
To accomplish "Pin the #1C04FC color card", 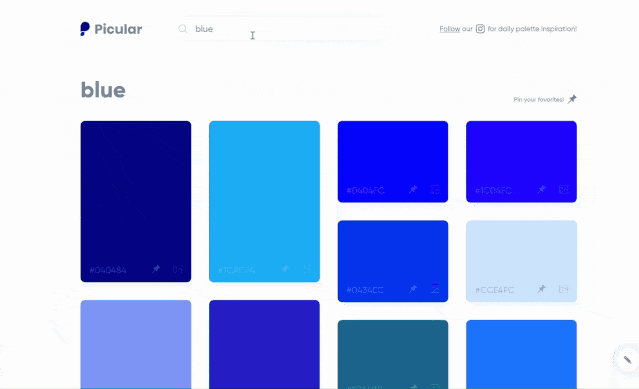I will pos(541,189).
